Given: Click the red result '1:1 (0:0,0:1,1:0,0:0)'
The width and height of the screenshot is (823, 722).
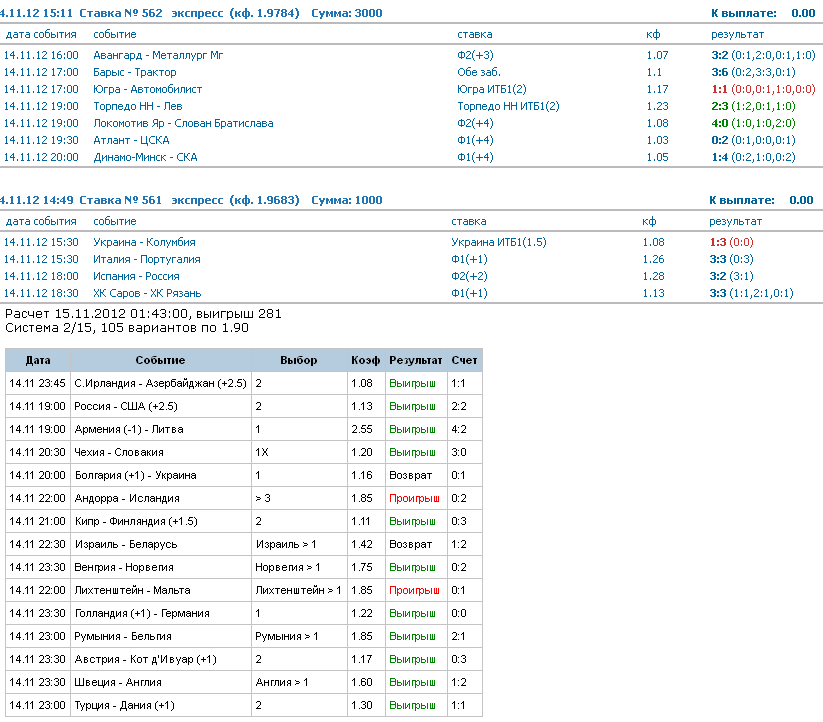Looking at the screenshot, I should pos(763,89).
